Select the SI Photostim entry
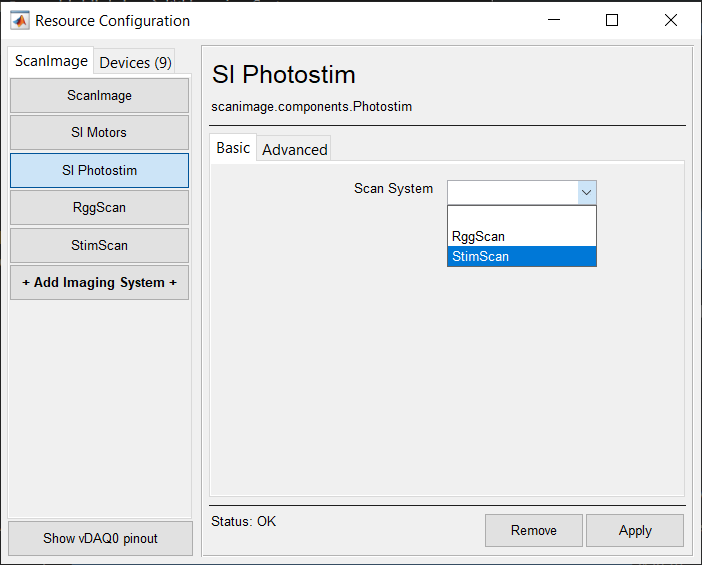Viewport: 702px width, 565px height. pyautogui.click(x=99, y=171)
